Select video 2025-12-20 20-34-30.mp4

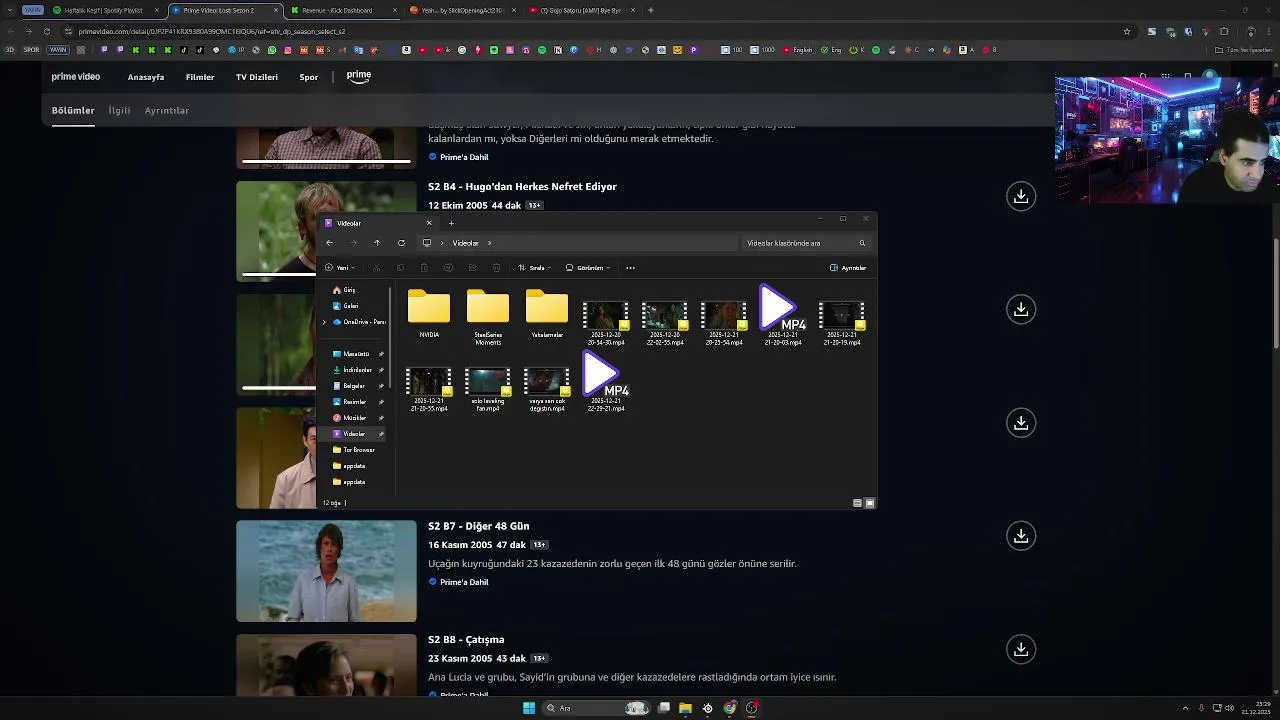point(606,322)
